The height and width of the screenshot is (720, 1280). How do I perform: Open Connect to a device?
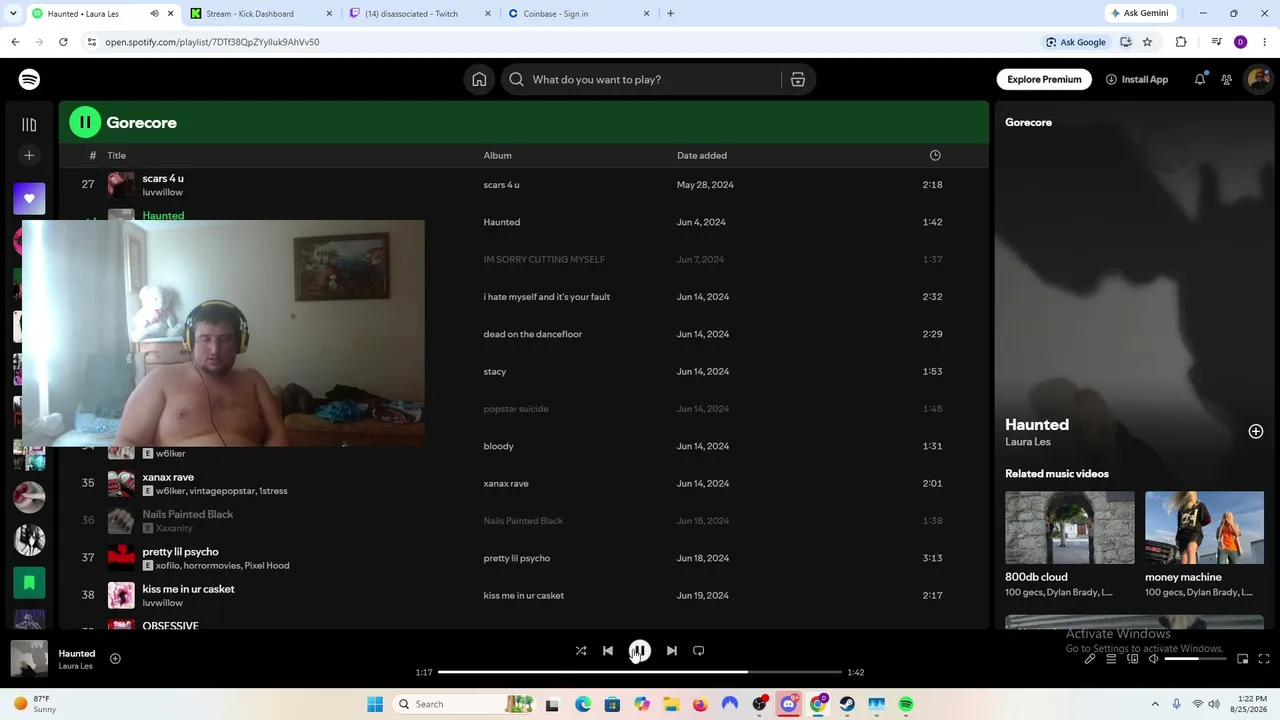tap(1133, 659)
